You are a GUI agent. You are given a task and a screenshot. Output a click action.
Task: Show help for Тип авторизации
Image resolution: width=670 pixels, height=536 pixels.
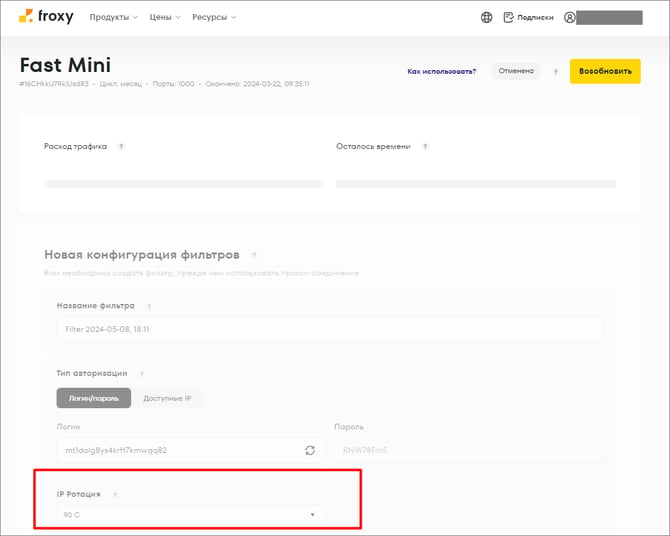[141, 374]
